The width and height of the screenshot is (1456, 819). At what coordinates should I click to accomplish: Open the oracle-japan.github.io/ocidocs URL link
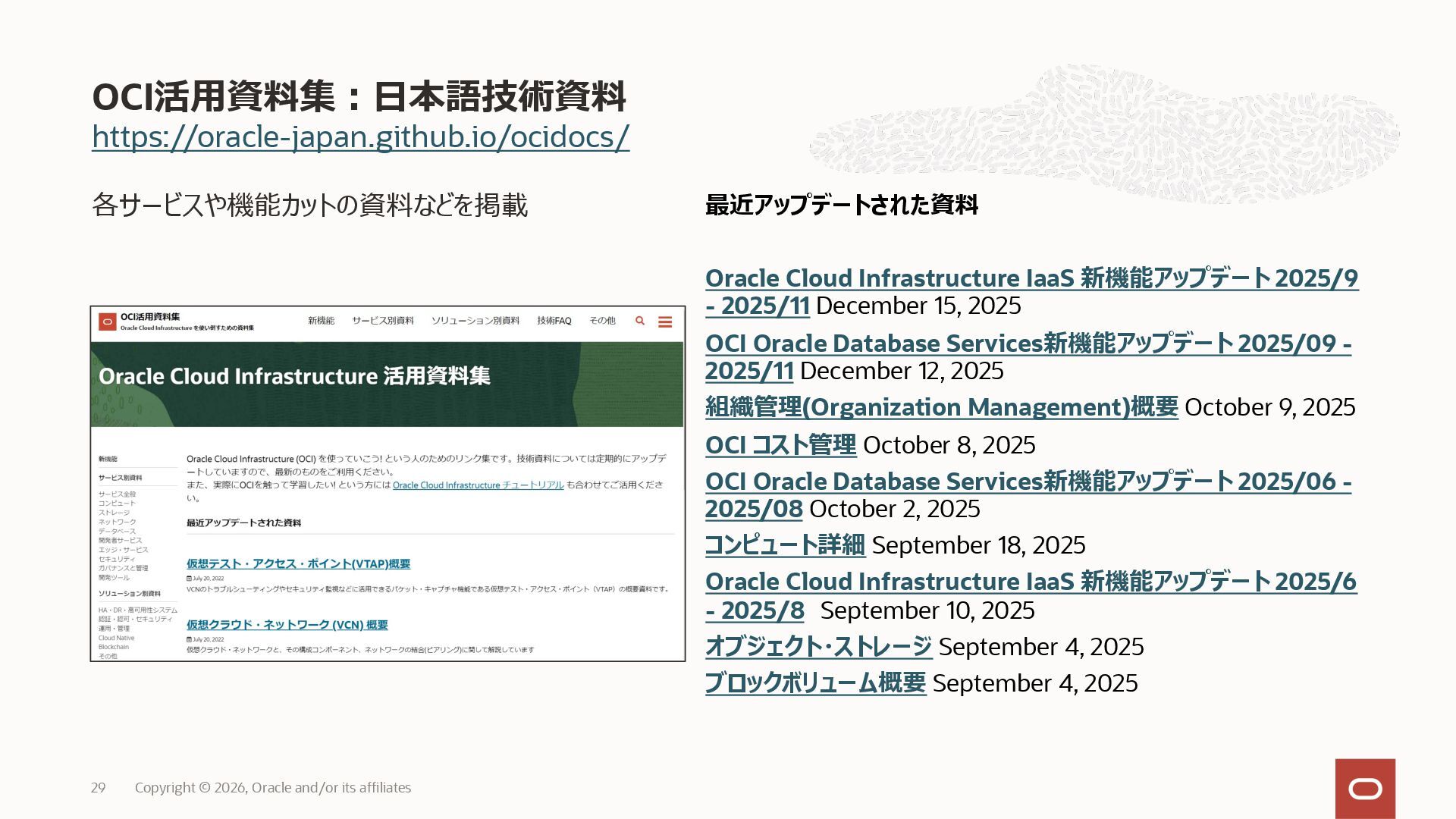[x=360, y=137]
